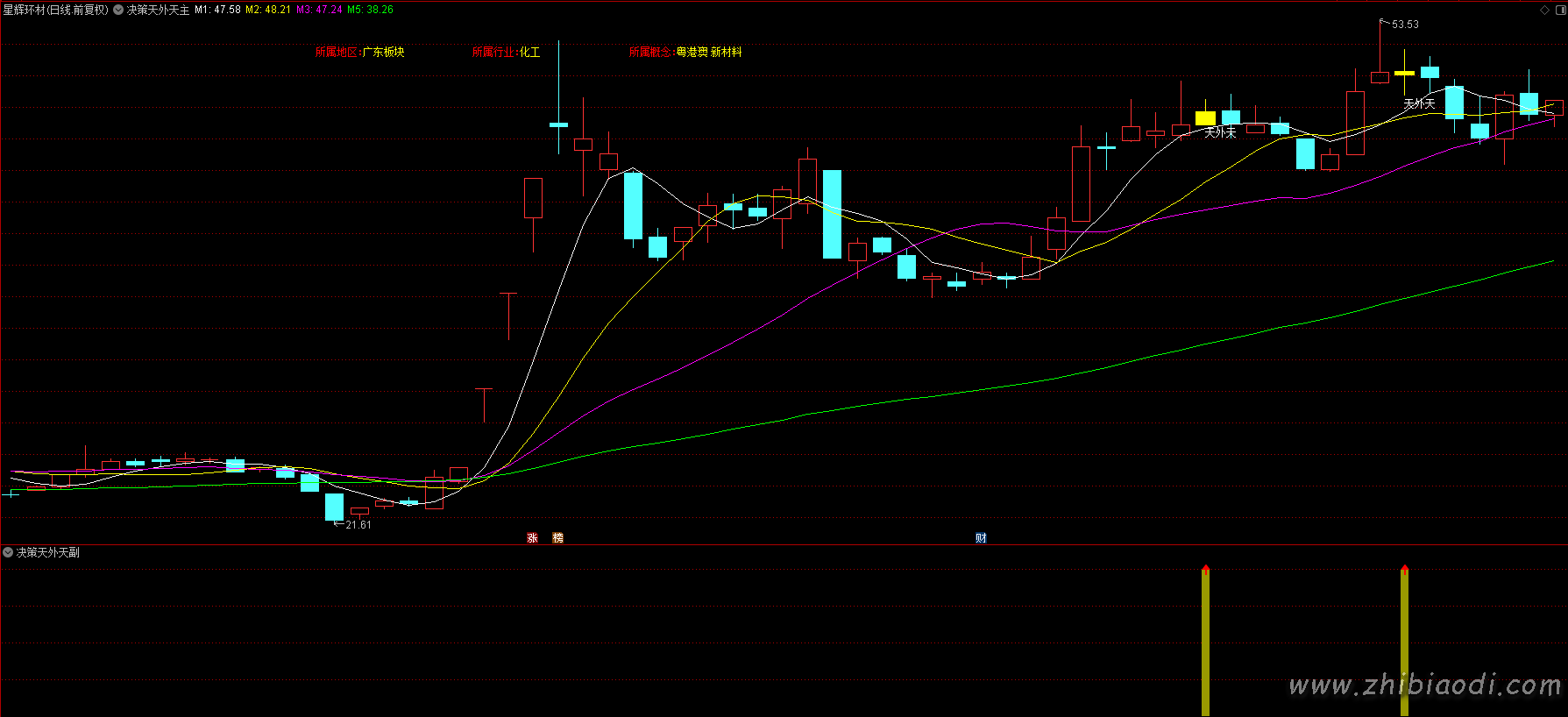1568x717 pixels.
Task: Click the first 天外天 signal label
Action: [1220, 132]
